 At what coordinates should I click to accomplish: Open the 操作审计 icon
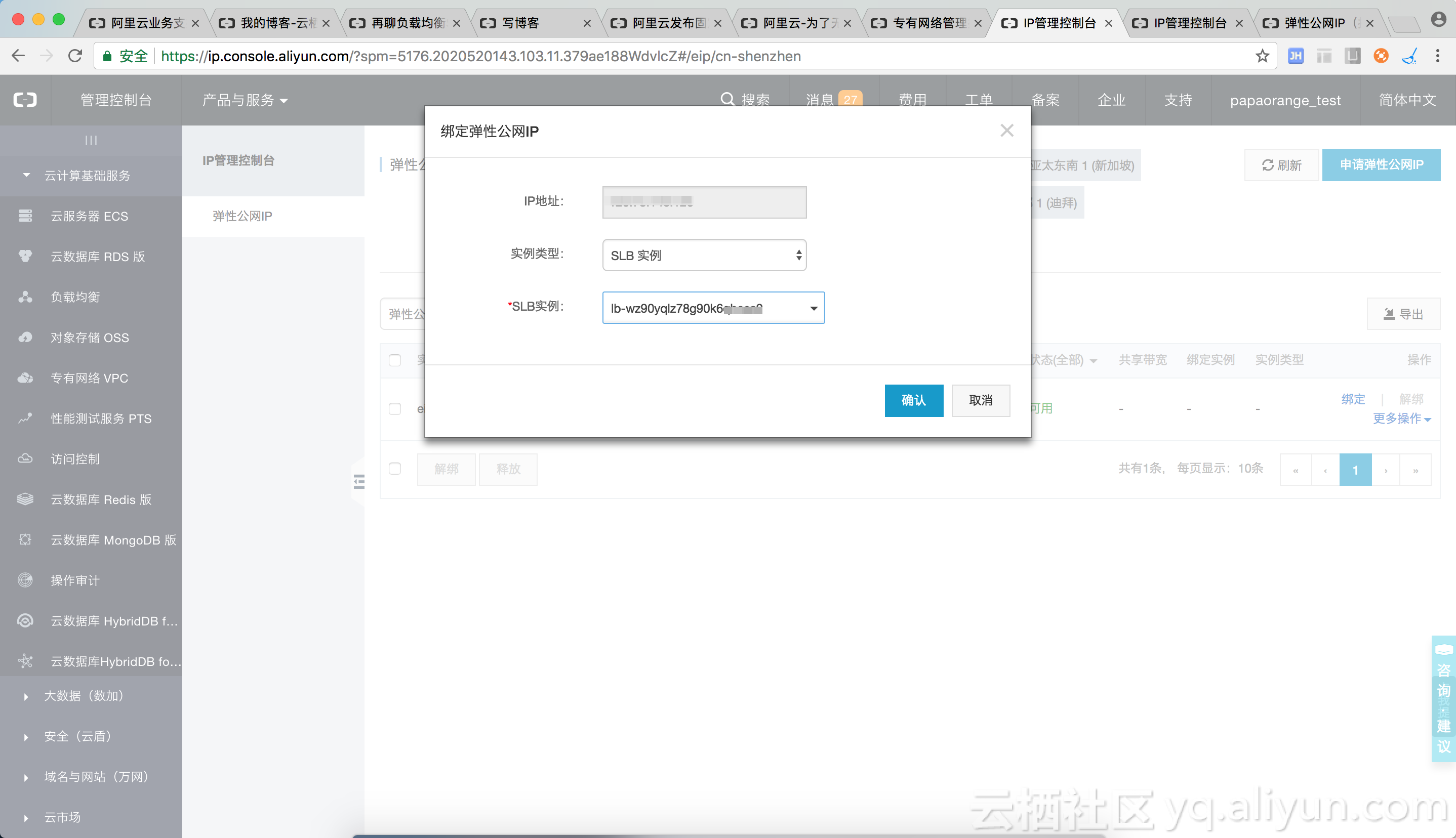(x=25, y=580)
